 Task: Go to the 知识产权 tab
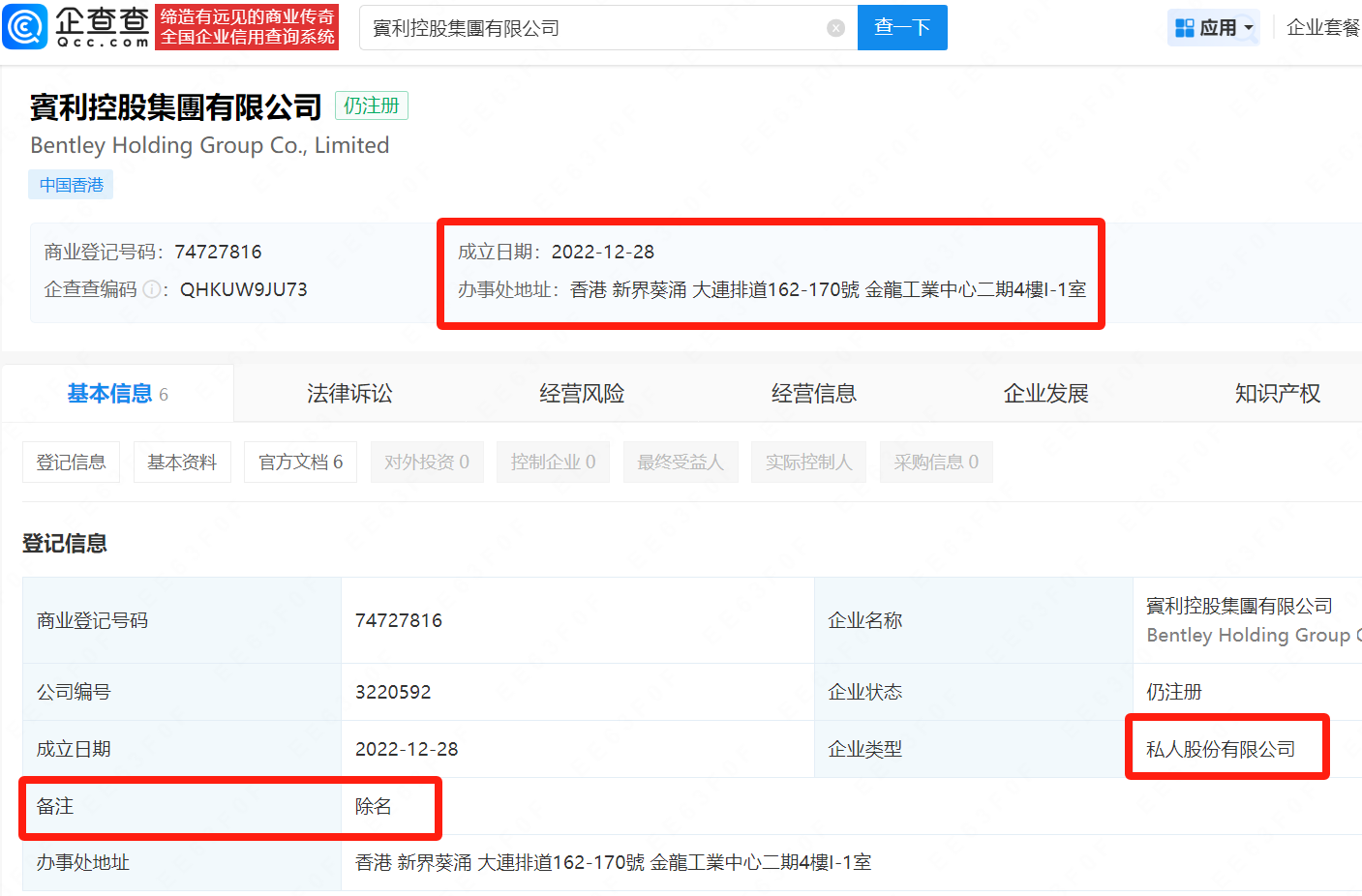(x=1277, y=394)
